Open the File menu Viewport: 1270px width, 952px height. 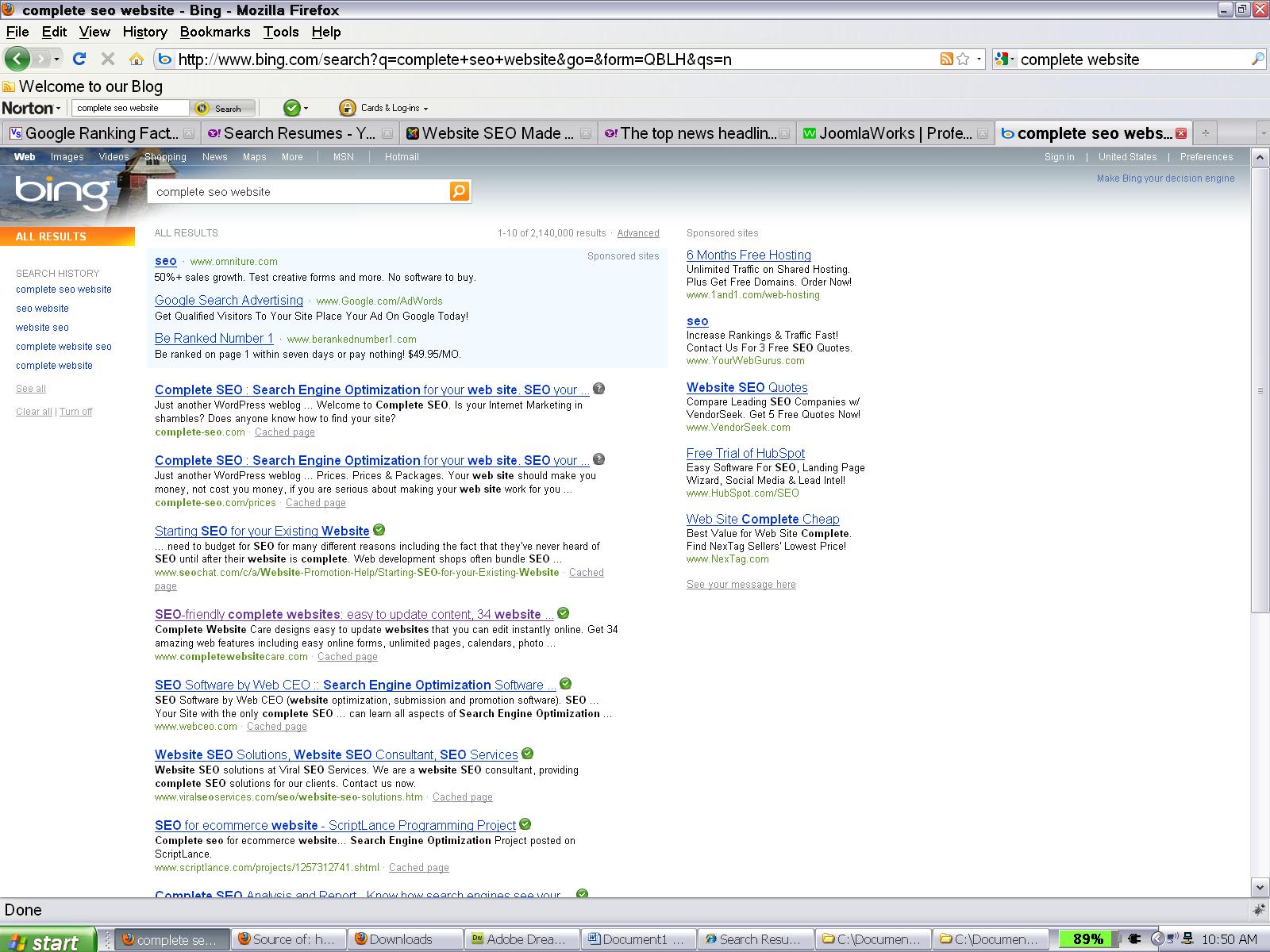click(17, 32)
